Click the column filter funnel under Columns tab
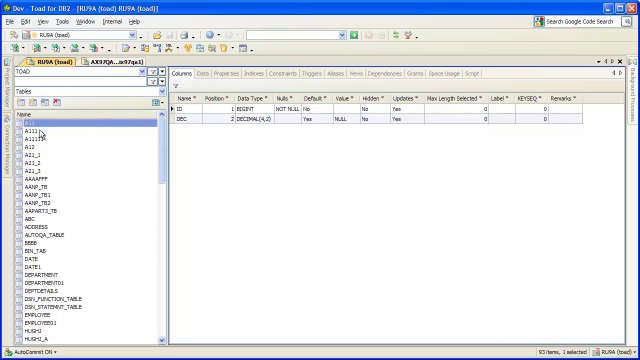The width and height of the screenshot is (640, 360). coord(176,86)
